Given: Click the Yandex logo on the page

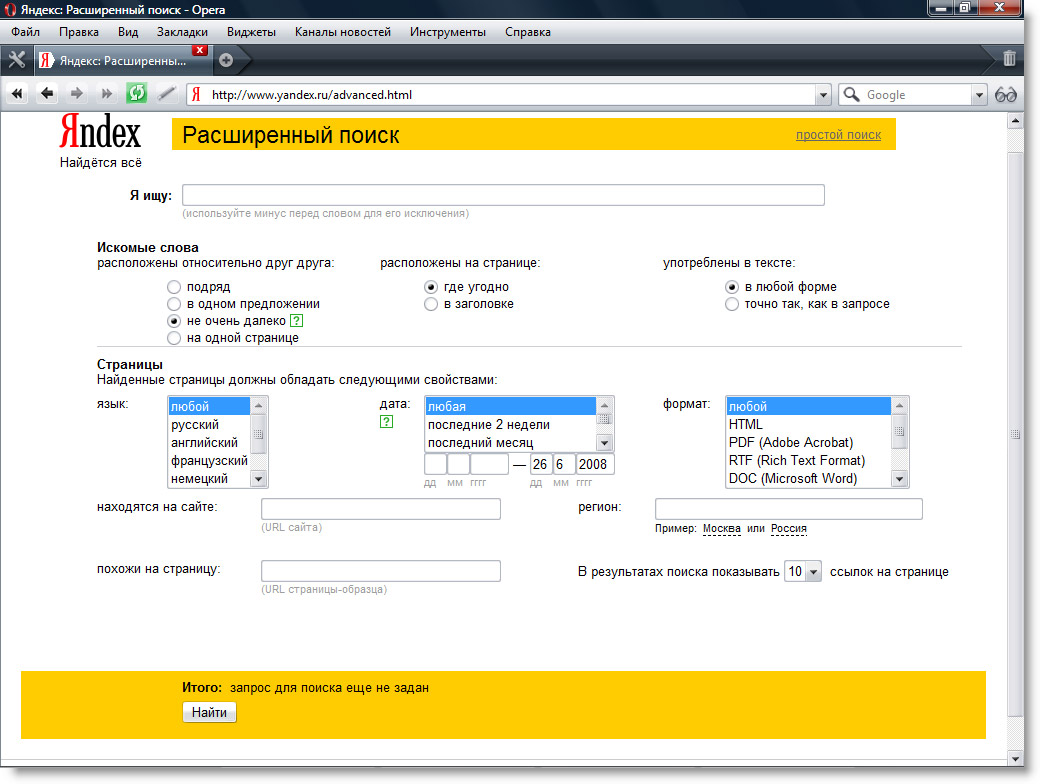Looking at the screenshot, I should (x=100, y=131).
